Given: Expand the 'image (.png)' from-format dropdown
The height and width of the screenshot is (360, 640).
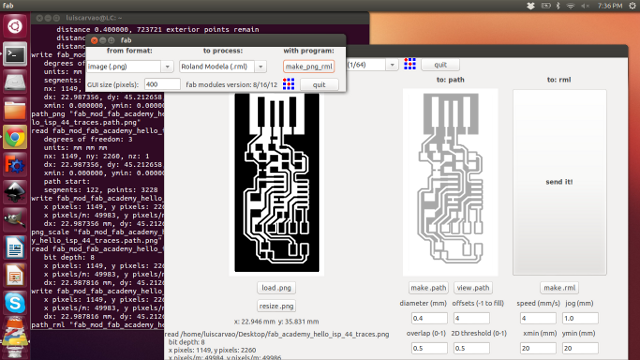Looking at the screenshot, I should click(x=167, y=67).
